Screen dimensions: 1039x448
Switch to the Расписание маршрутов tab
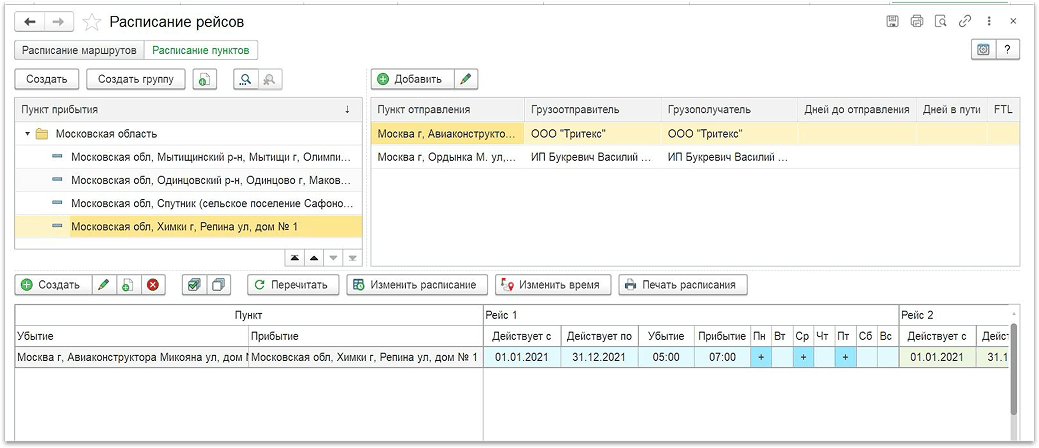[79, 50]
